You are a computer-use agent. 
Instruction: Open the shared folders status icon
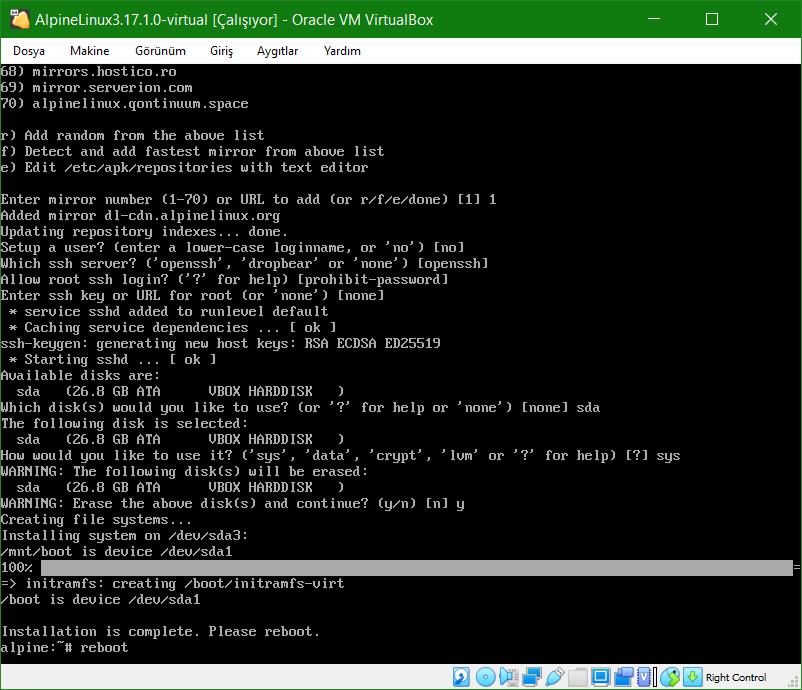[577, 677]
